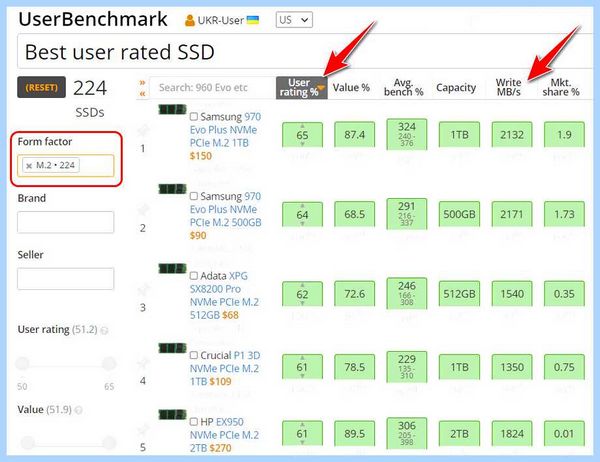600x462 pixels.
Task: Check the Samsung 970 Evo Plus 500GB checkbox
Action: point(194,196)
